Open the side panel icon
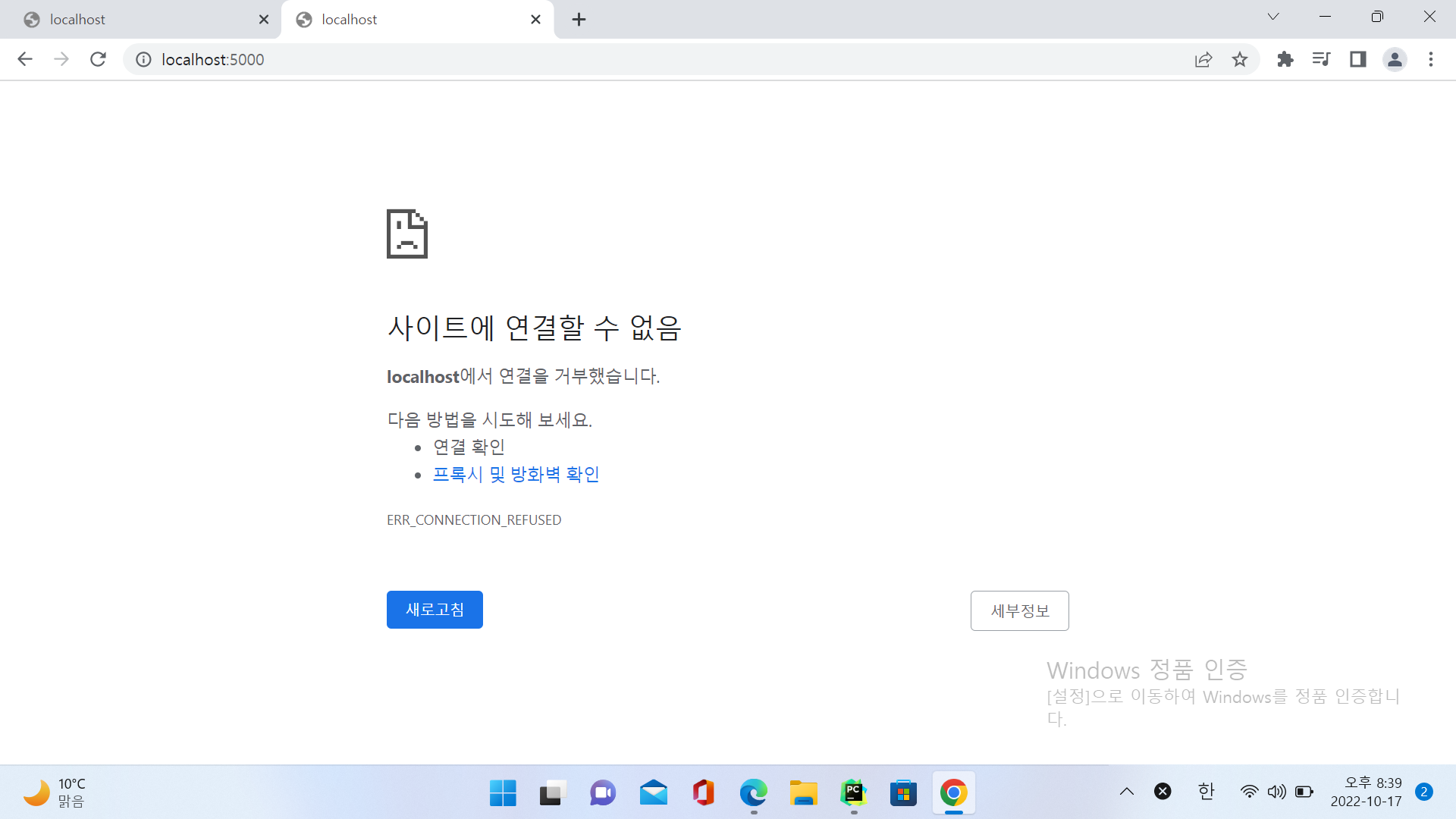This screenshot has width=1456, height=819. click(x=1357, y=59)
